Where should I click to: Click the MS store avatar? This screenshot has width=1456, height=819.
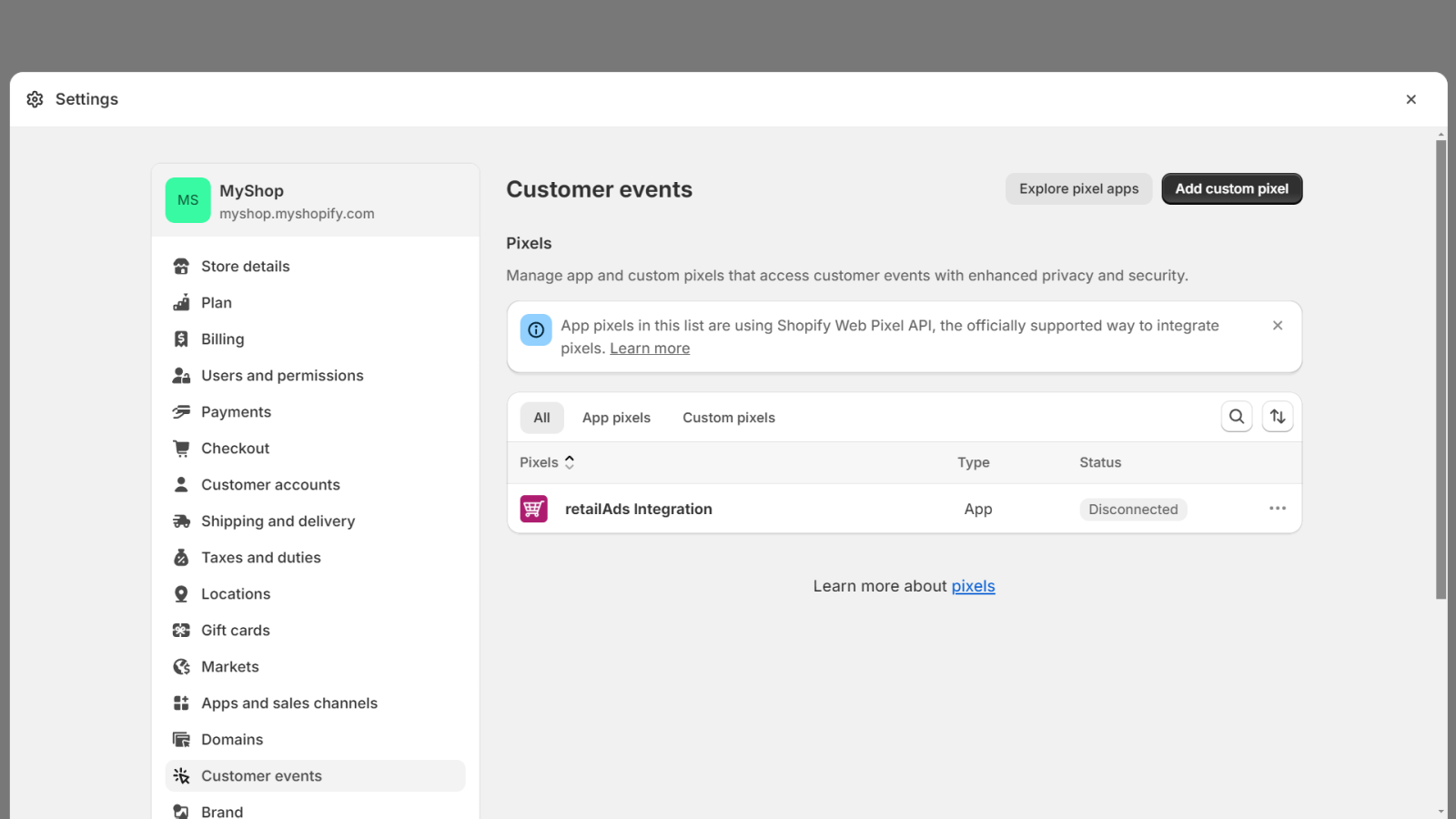[188, 200]
